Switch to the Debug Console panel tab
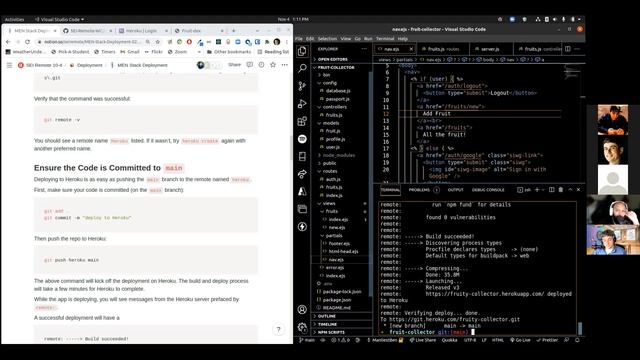The width and height of the screenshot is (640, 360). [x=488, y=190]
